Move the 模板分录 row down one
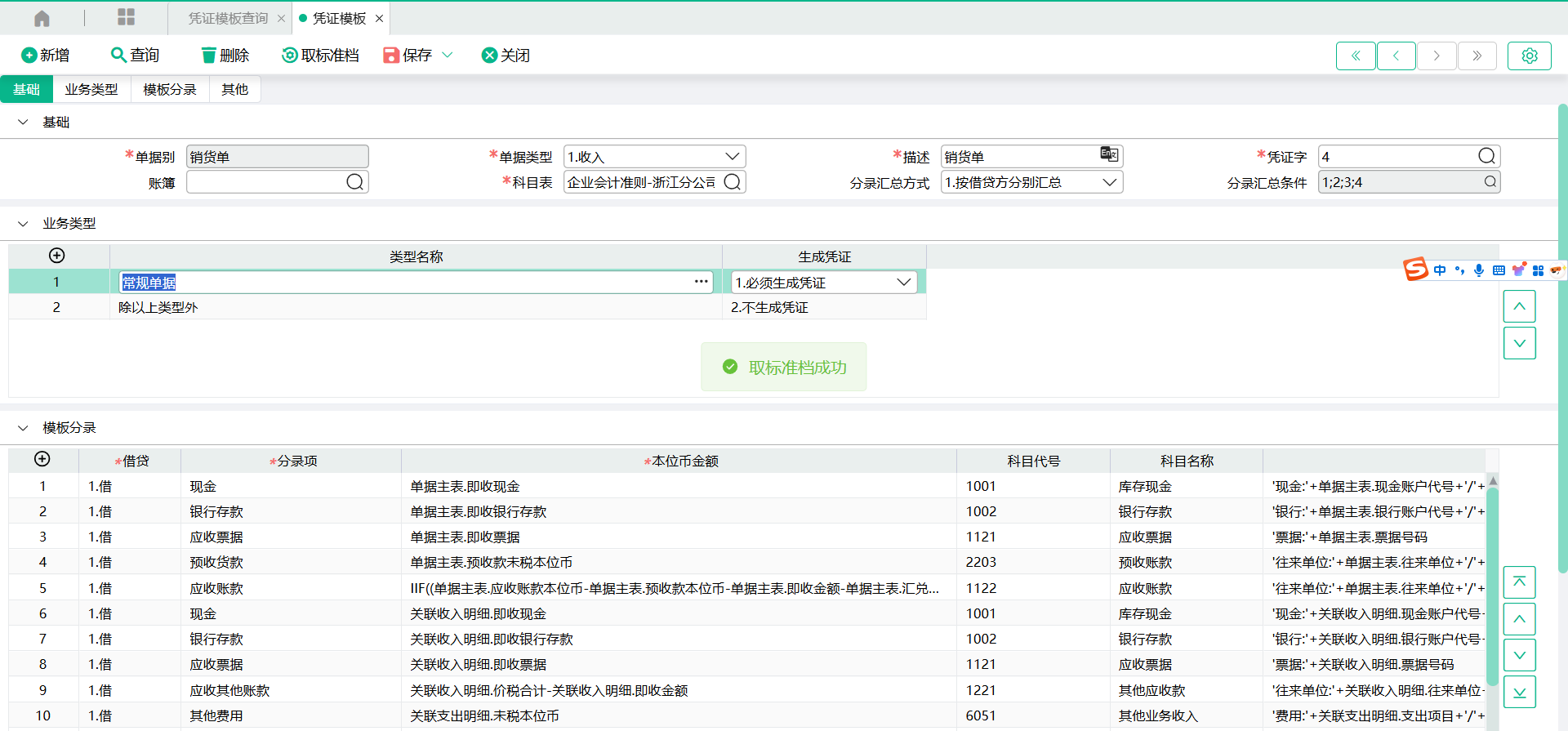 (x=1520, y=655)
